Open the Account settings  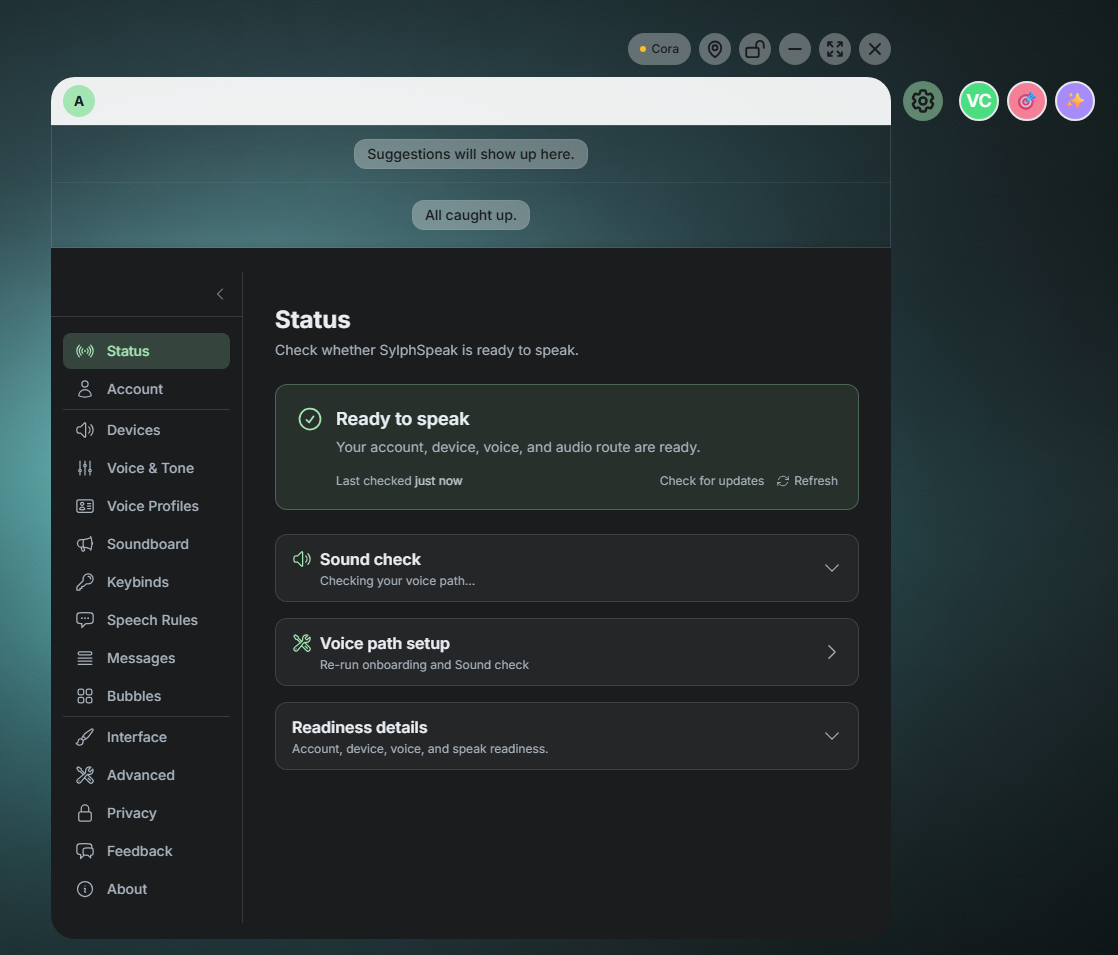pyautogui.click(x=146, y=389)
